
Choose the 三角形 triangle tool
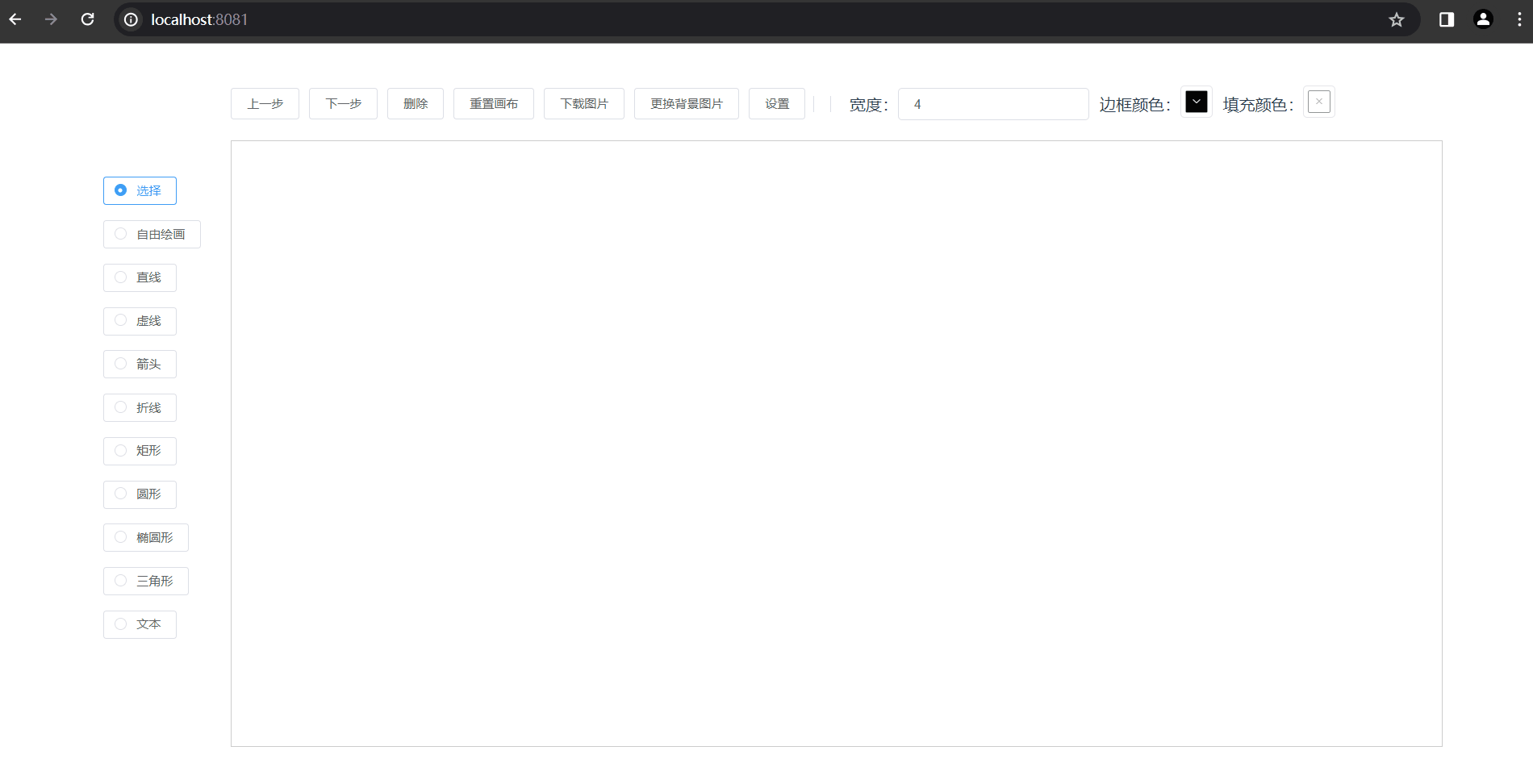click(x=146, y=582)
